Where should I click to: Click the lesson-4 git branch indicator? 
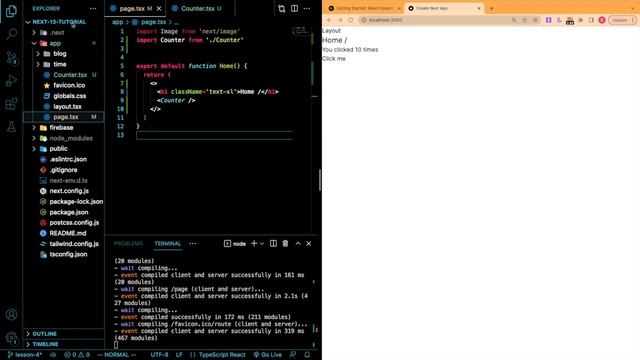(25, 355)
